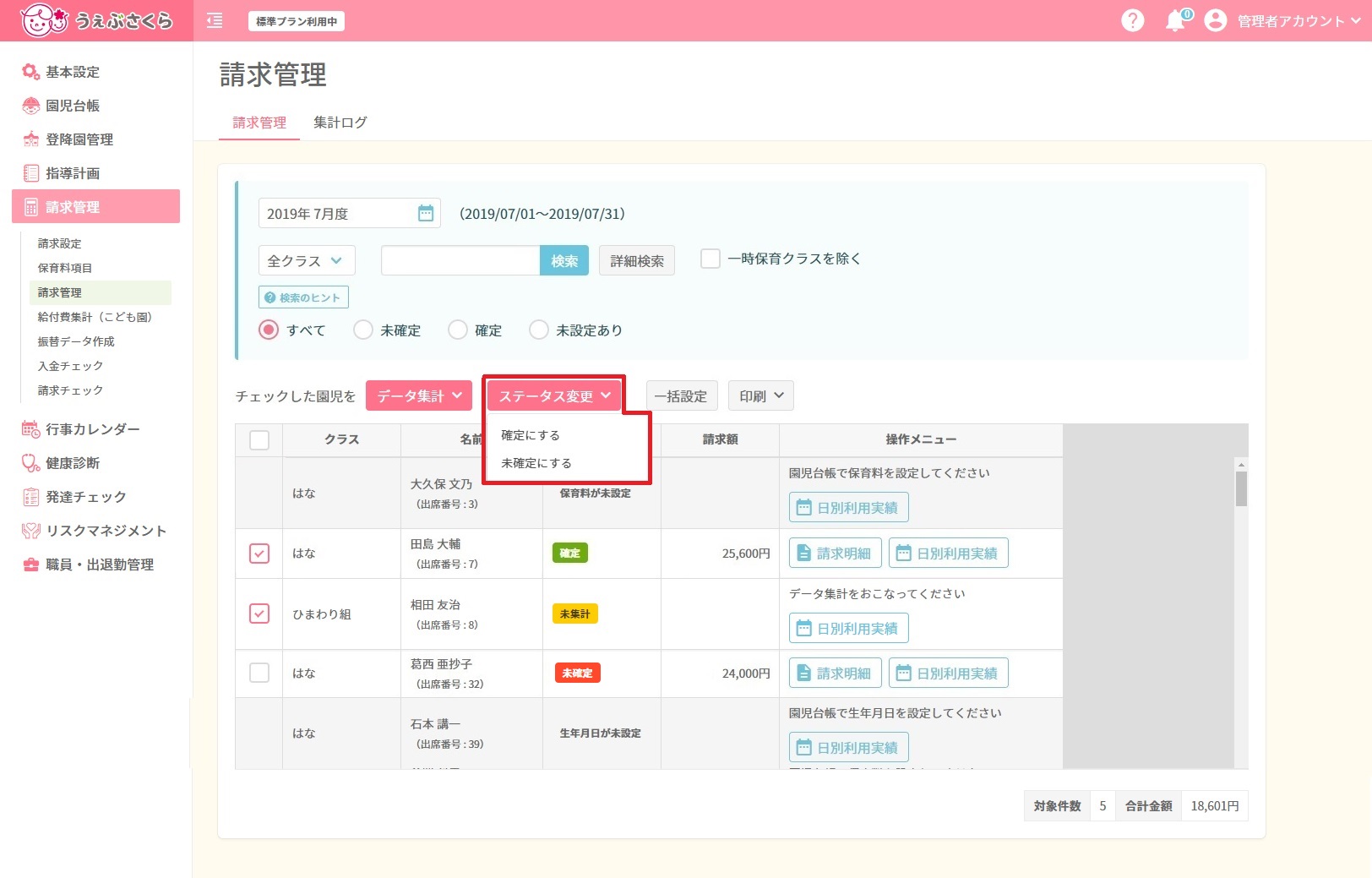Image resolution: width=1372 pixels, height=878 pixels.
Task: Select 請求管理 main sidebar item
Action: 95,207
